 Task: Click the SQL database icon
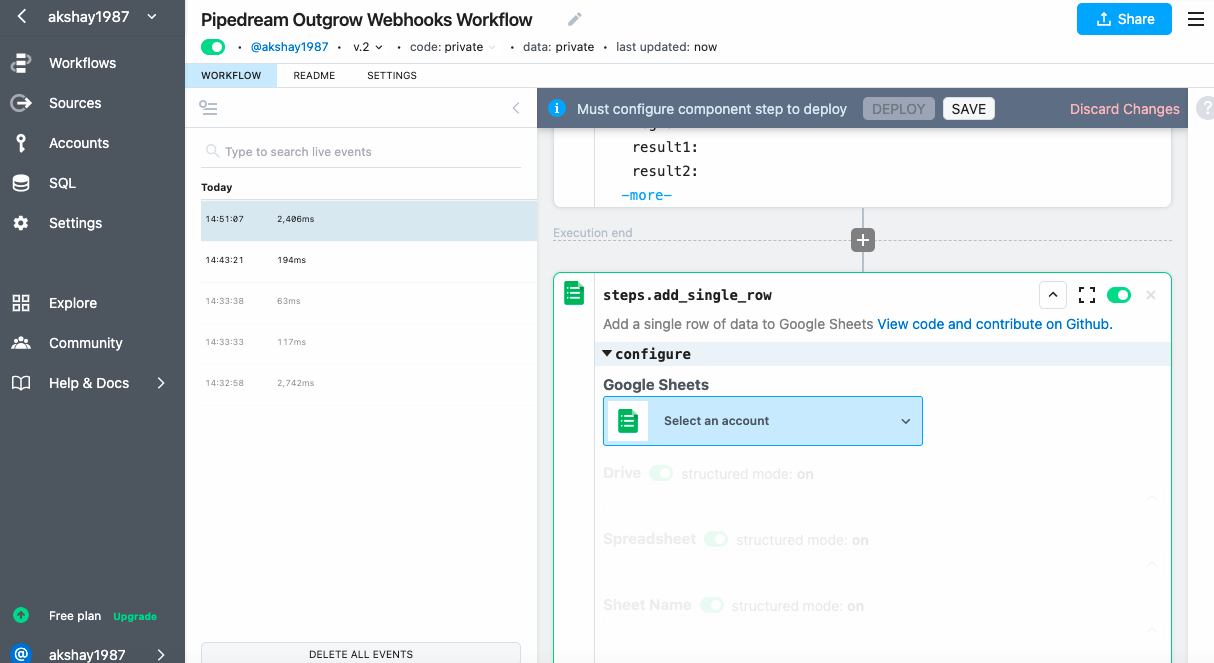pyautogui.click(x=21, y=183)
